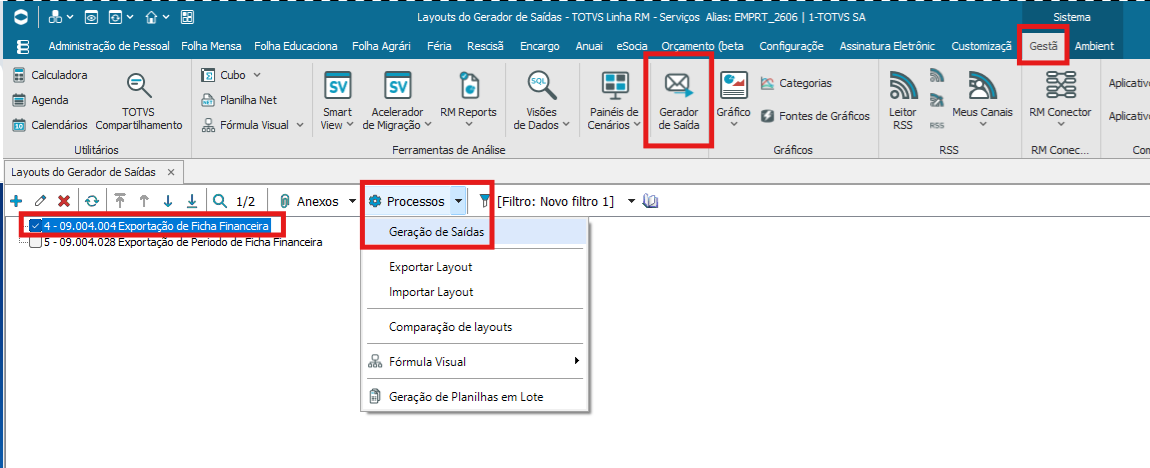Click the filter funnel icon
Screen dimensions: 1150x468
485,201
